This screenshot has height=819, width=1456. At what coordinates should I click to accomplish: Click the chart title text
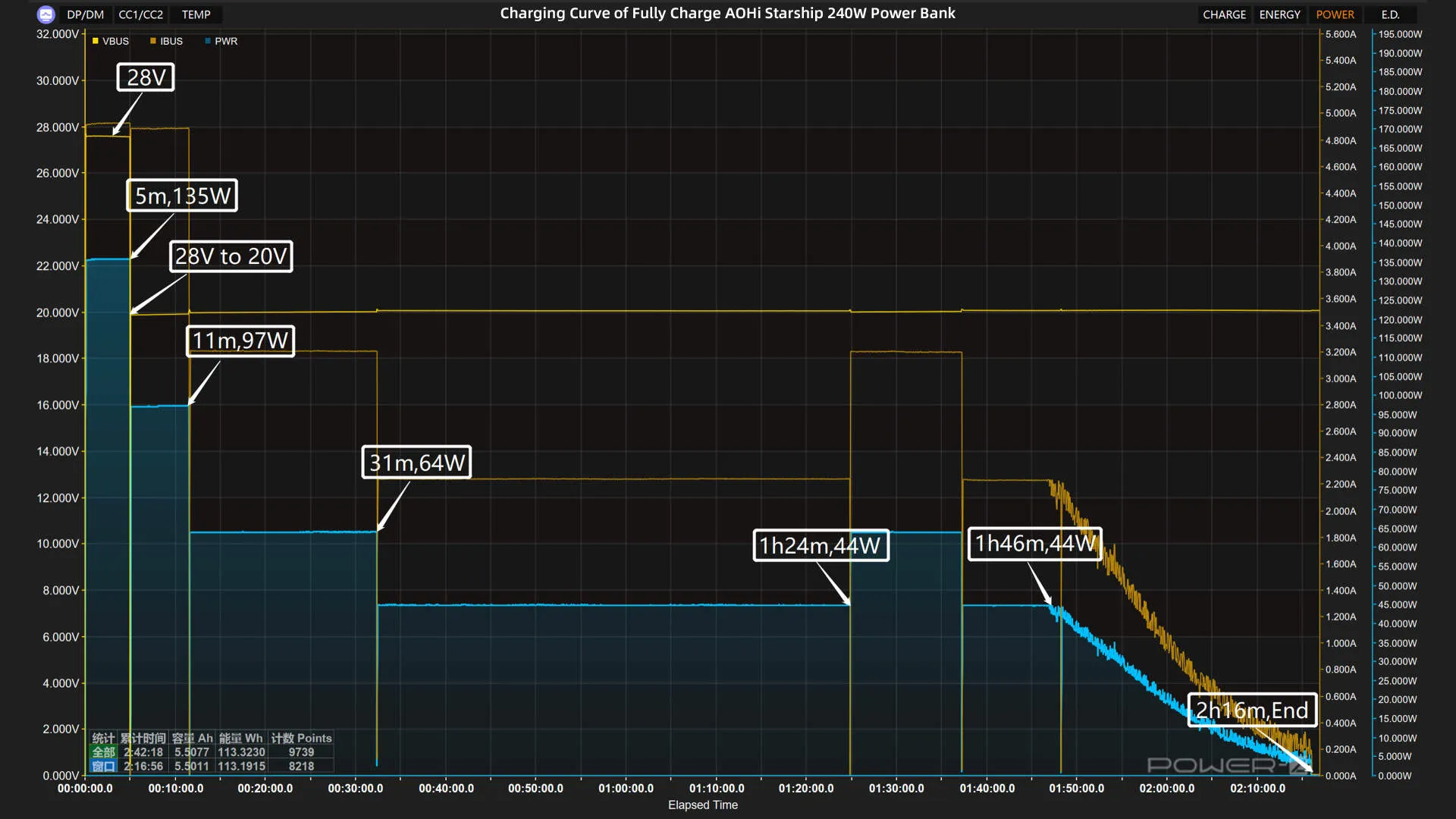[x=727, y=13]
